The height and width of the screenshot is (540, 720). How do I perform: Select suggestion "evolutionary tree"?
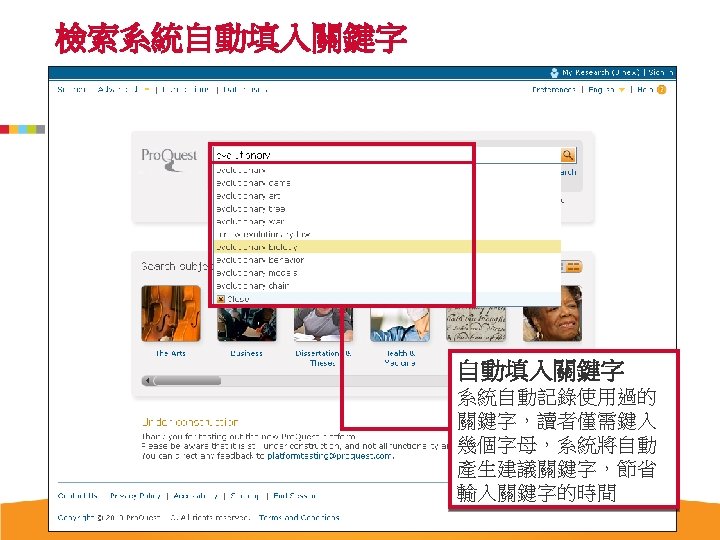click(387, 208)
